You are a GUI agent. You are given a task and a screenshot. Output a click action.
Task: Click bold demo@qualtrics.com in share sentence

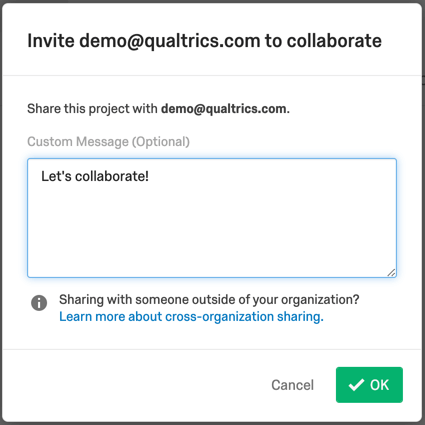point(224,109)
